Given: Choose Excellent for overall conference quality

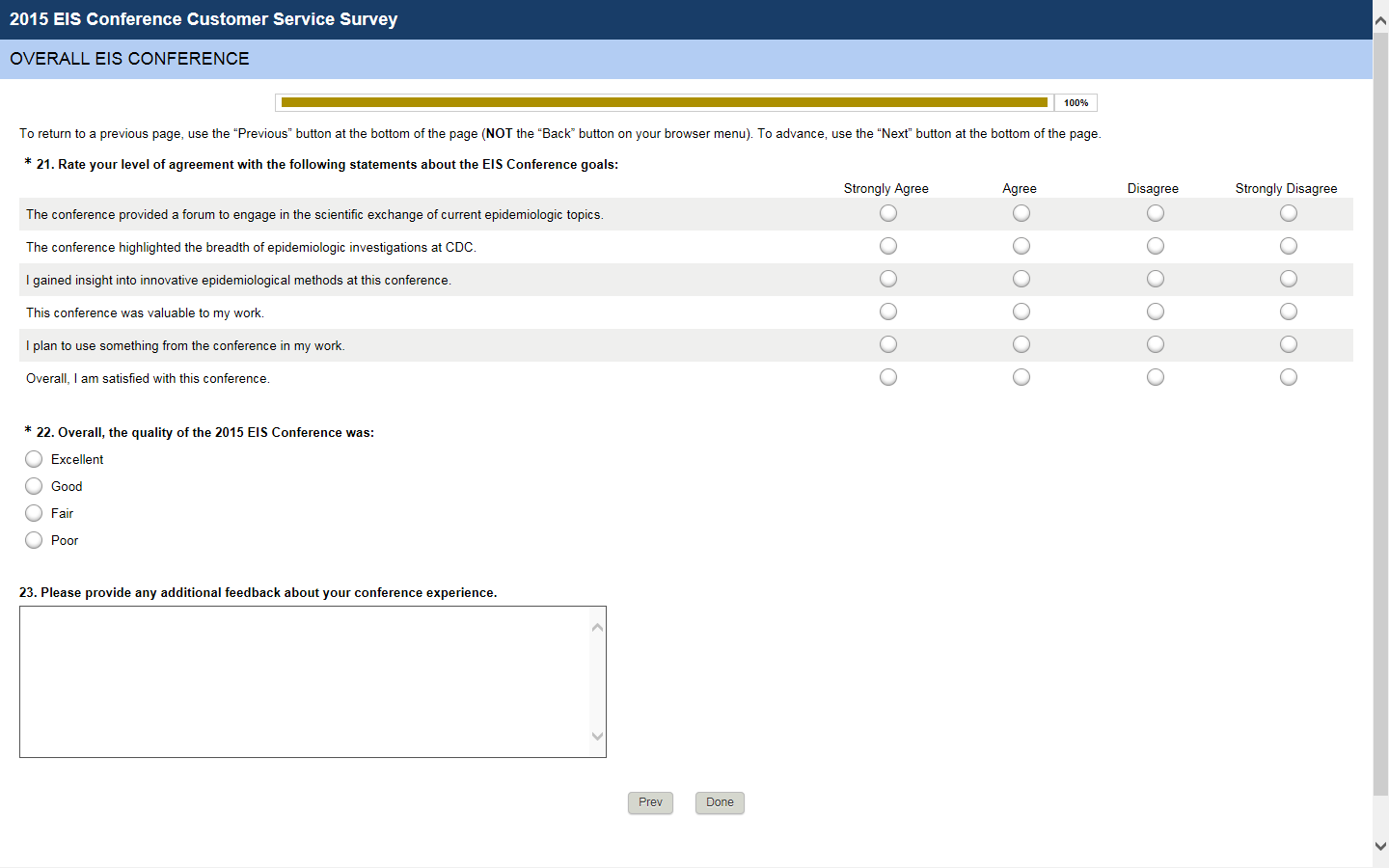Looking at the screenshot, I should click(x=34, y=459).
